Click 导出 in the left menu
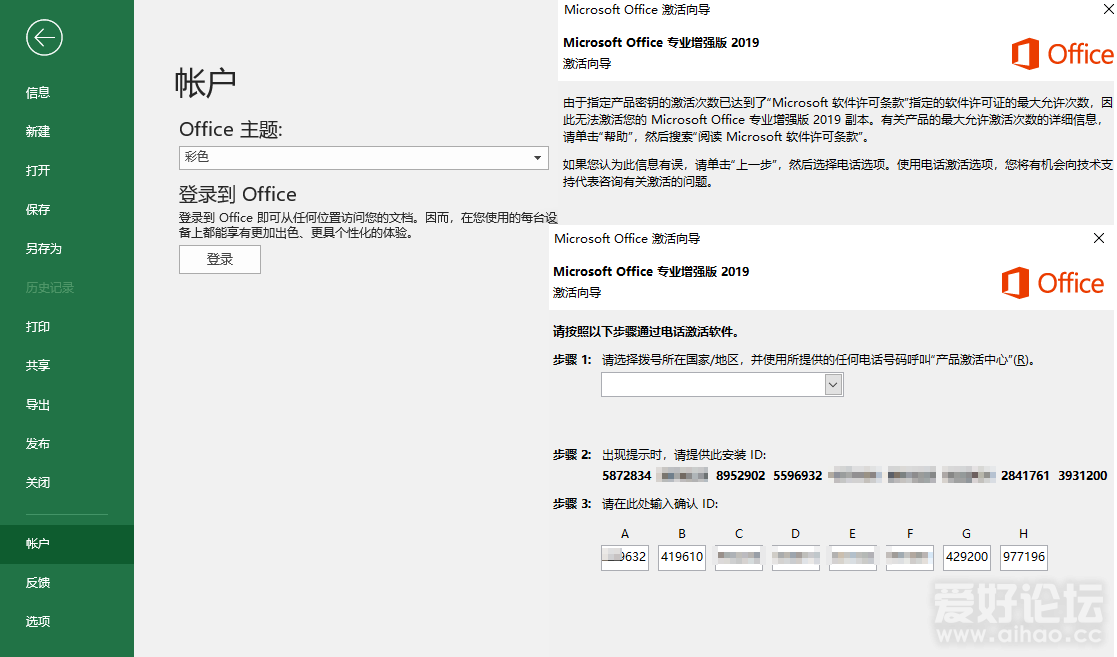1117x657 pixels. click(x=38, y=405)
